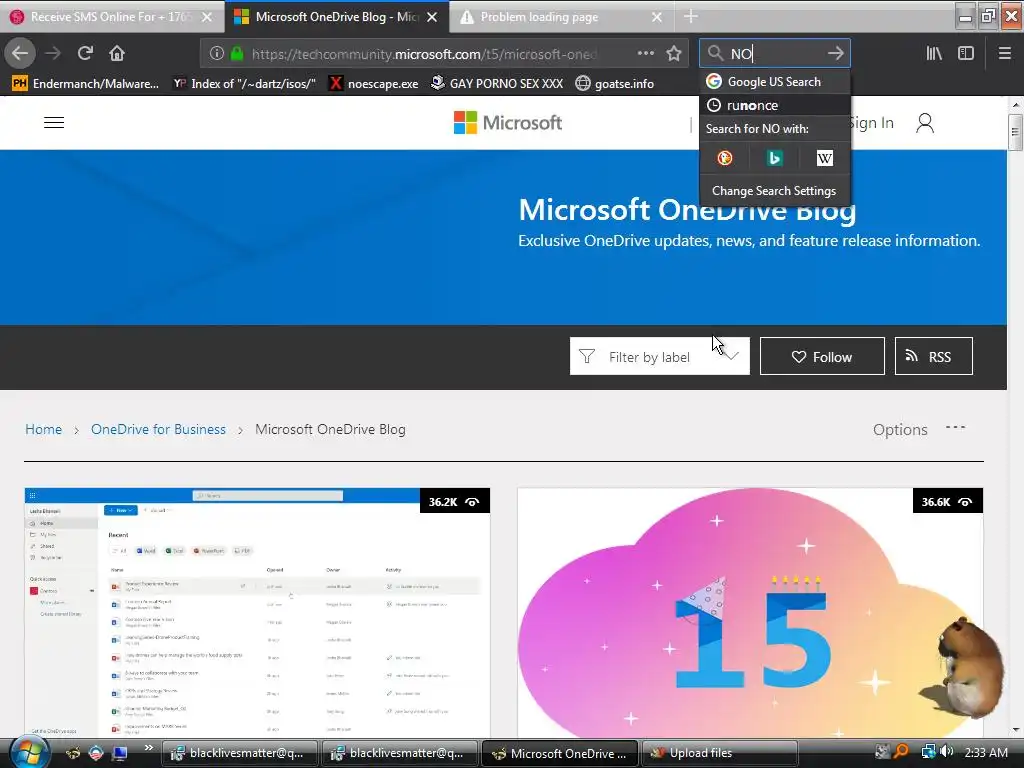
Task: Bookmark this page with the star icon
Action: pyautogui.click(x=674, y=54)
